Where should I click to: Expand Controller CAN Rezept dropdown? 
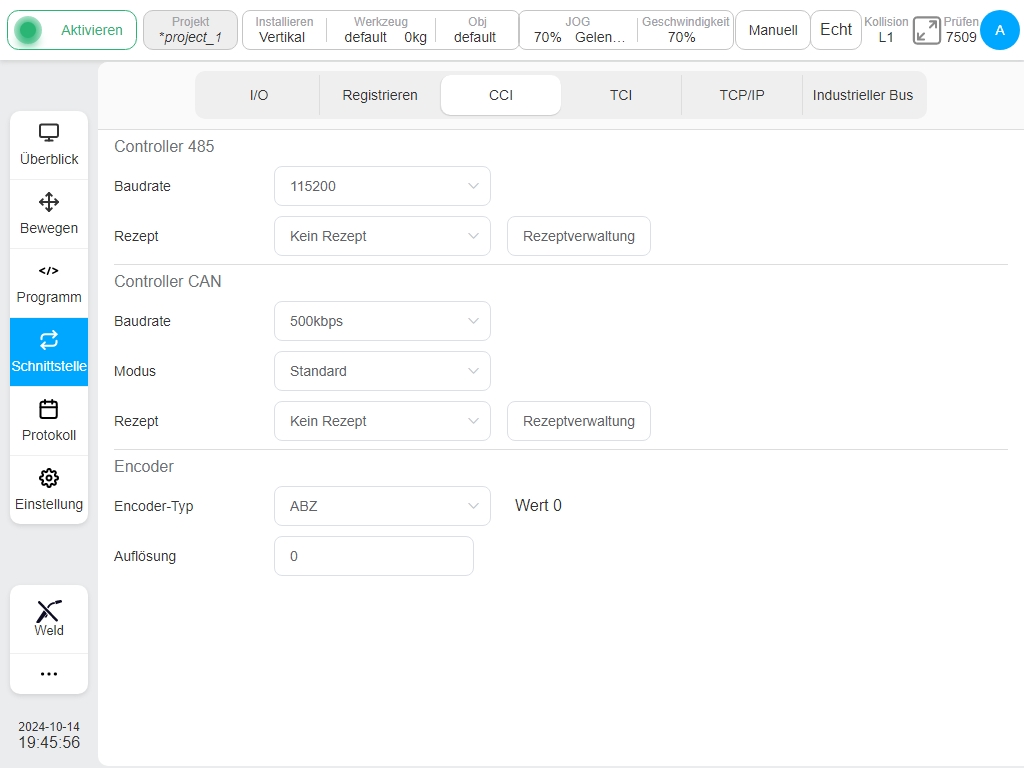382,421
